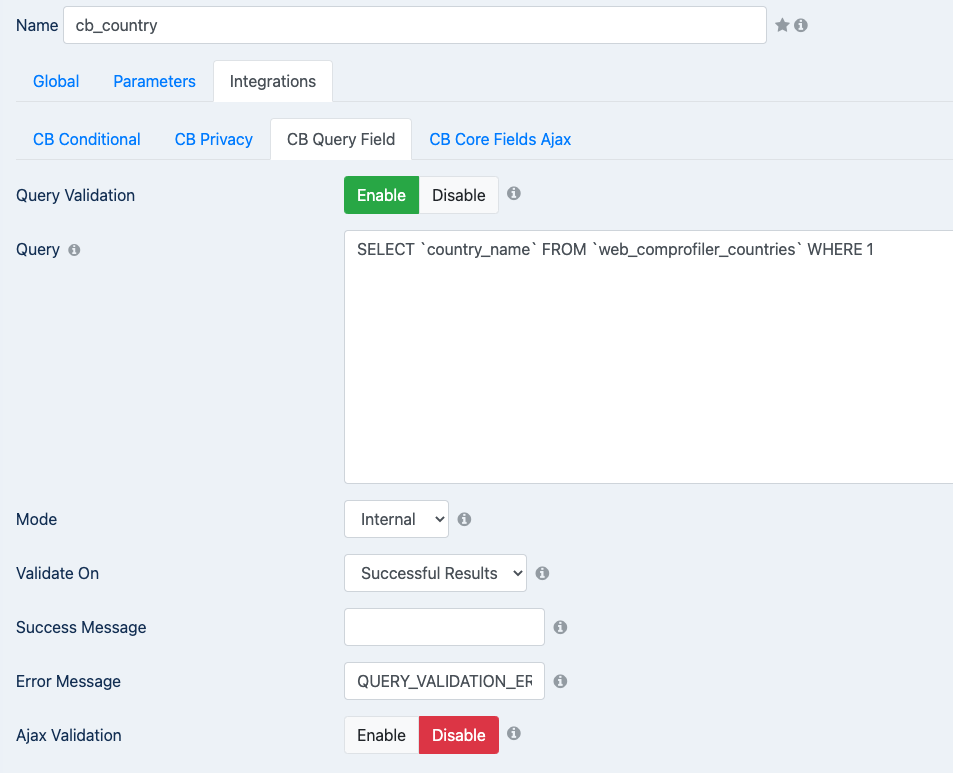The height and width of the screenshot is (773, 953).
Task: Select the CB Query Field sub-tab
Action: [341, 139]
